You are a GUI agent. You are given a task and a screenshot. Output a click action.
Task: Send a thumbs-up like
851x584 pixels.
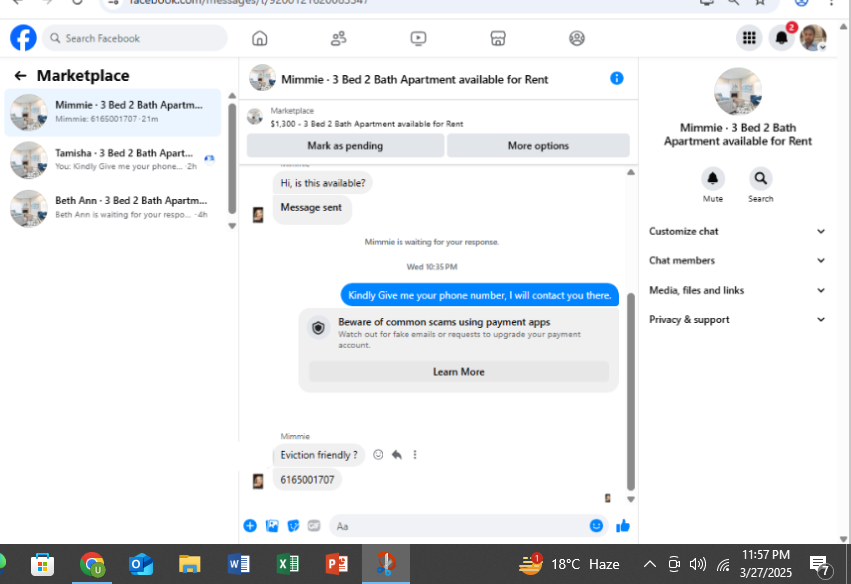coord(623,525)
